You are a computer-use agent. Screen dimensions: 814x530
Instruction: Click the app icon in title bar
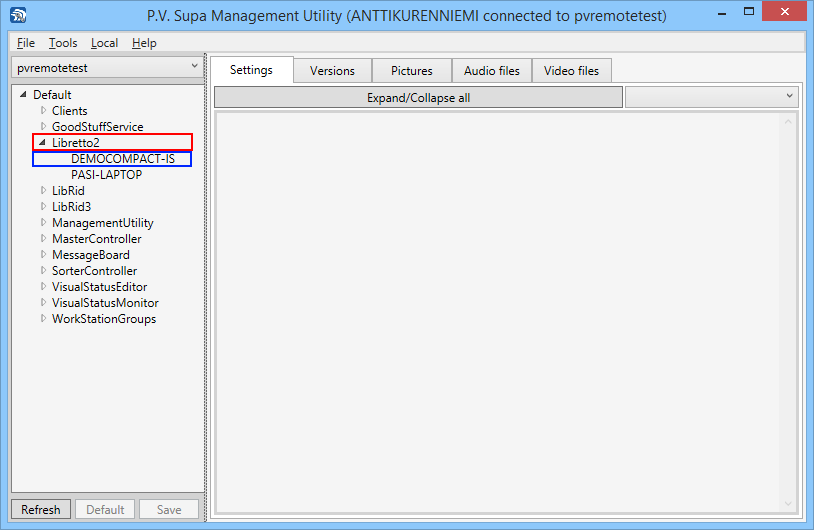pos(18,15)
